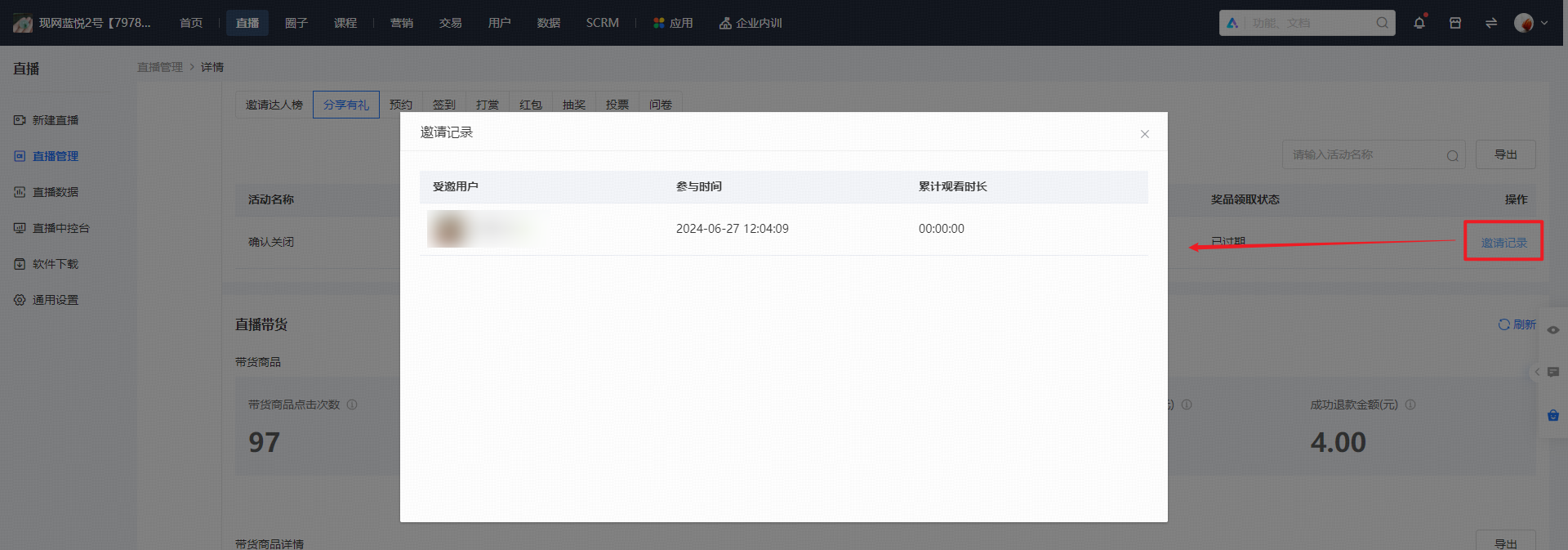Click the 新建直播 sidebar icon

(20, 120)
